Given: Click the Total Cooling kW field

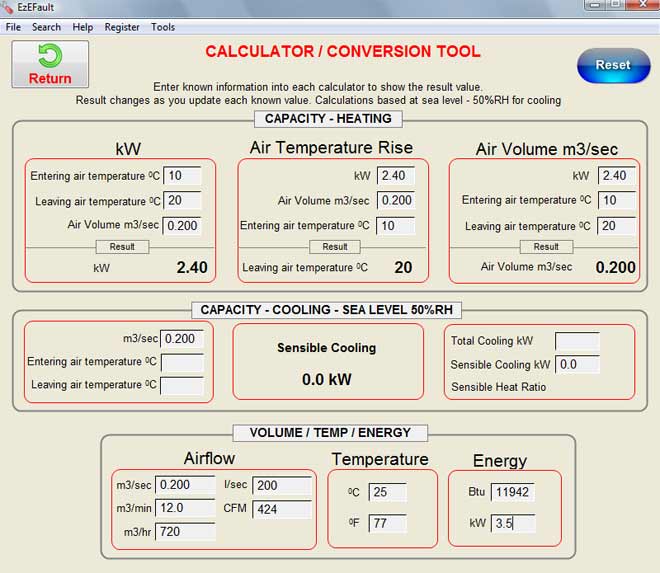Looking at the screenshot, I should [x=577, y=341].
